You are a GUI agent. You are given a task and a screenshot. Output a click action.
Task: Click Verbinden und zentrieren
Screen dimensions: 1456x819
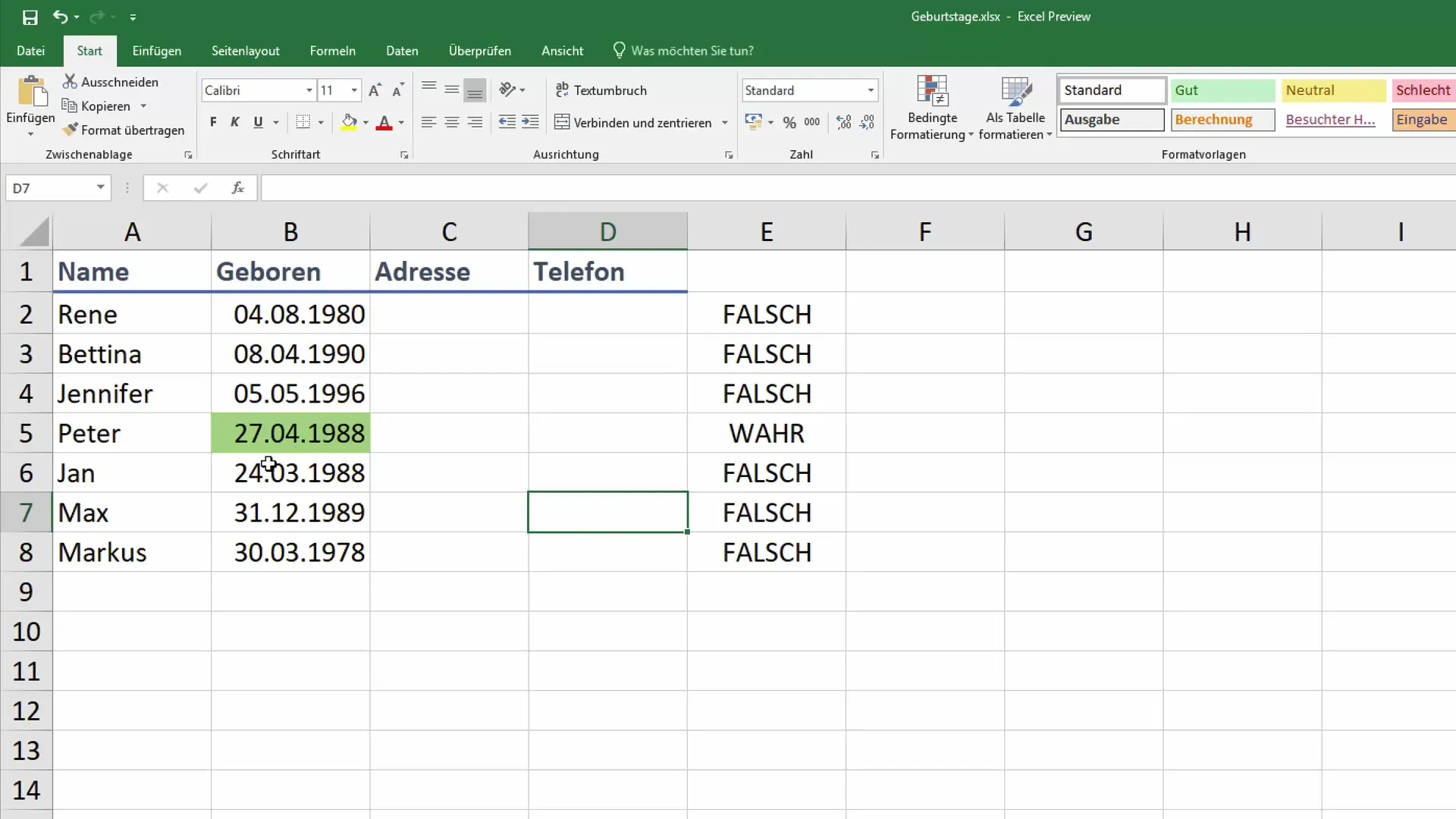click(x=633, y=122)
